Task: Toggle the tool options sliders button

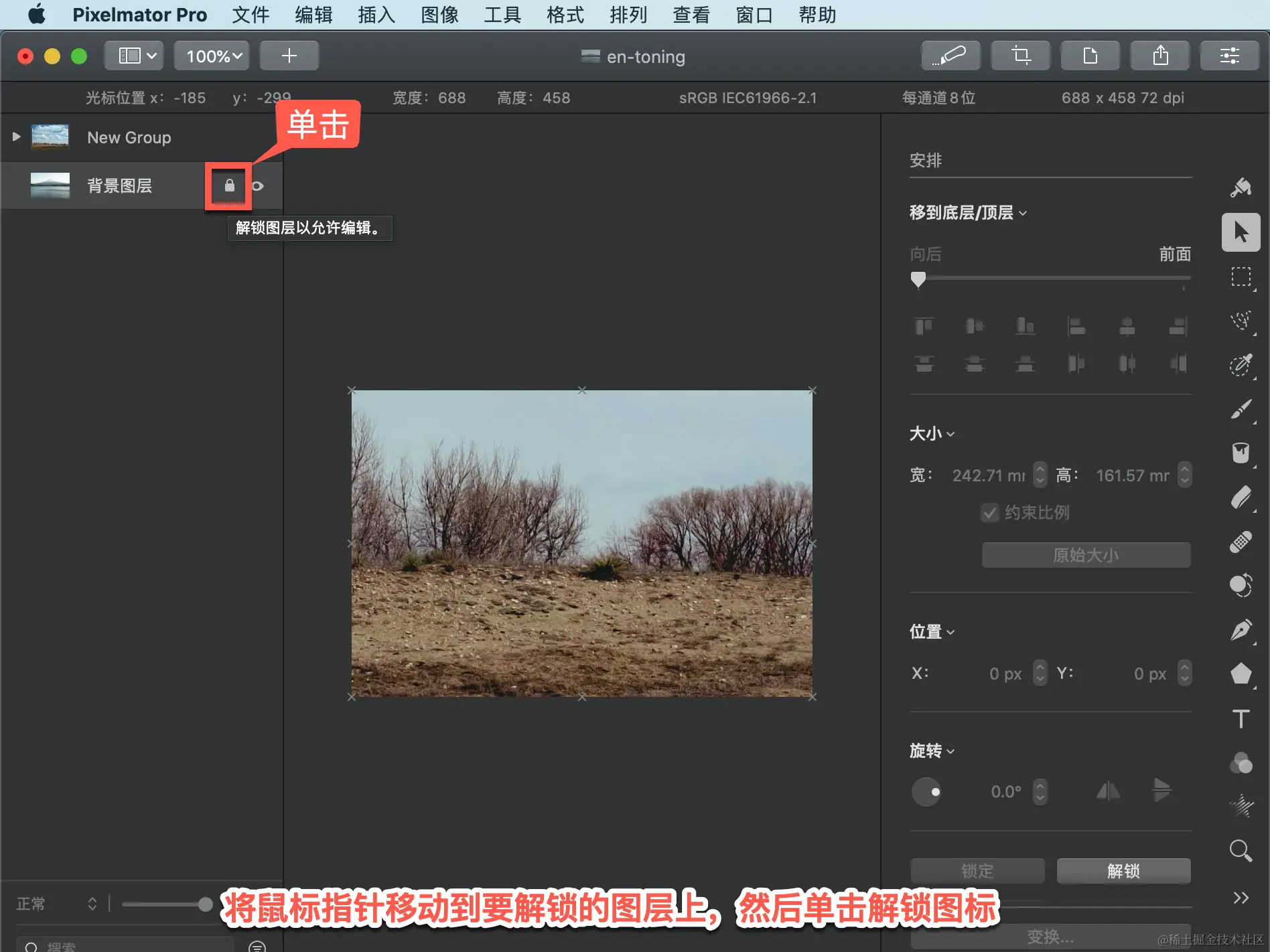Action: (1229, 56)
